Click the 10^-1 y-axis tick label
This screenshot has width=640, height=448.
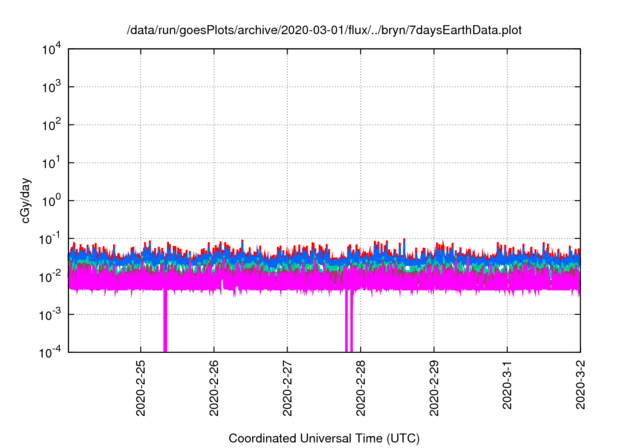(50, 239)
